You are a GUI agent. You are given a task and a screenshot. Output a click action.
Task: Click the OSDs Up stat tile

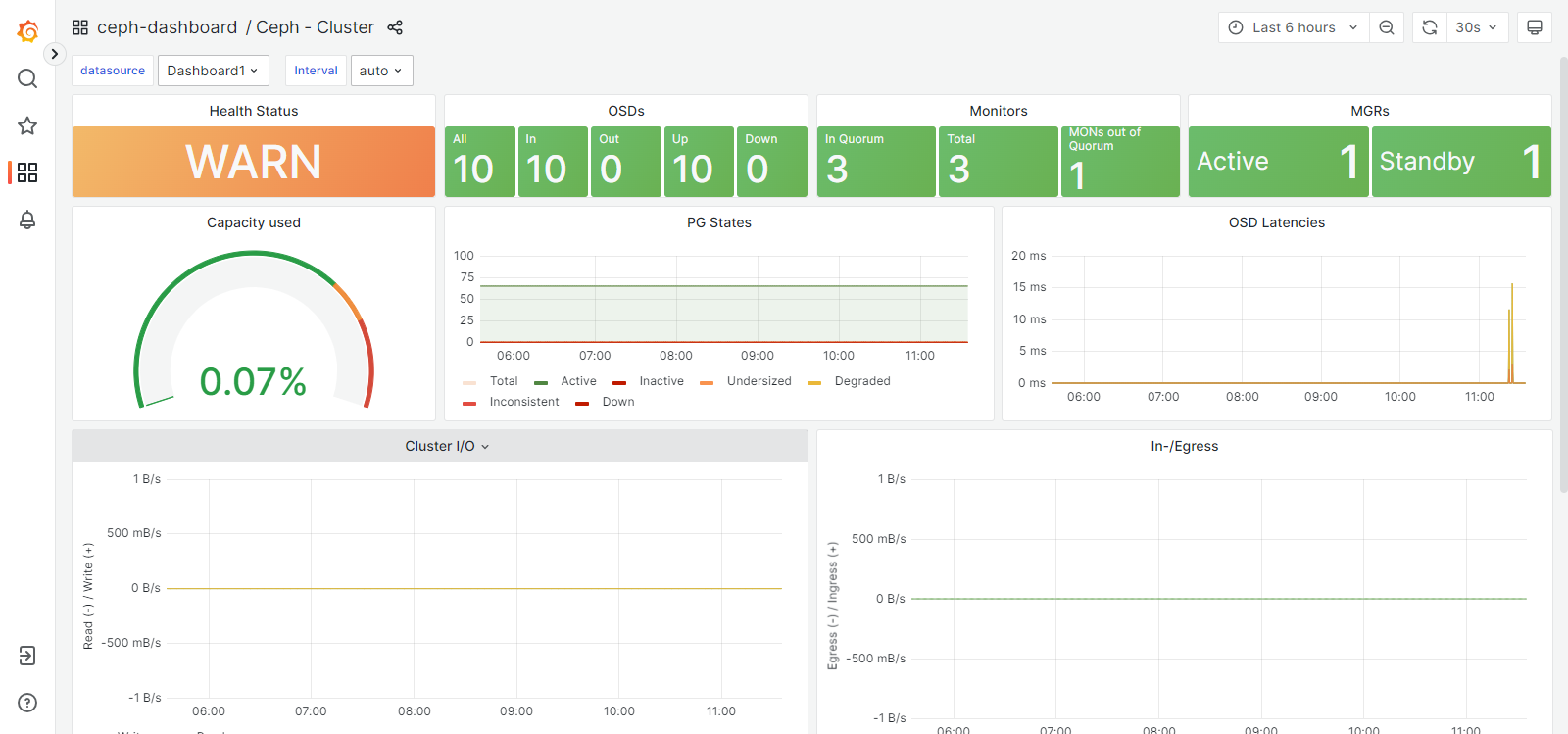699,162
